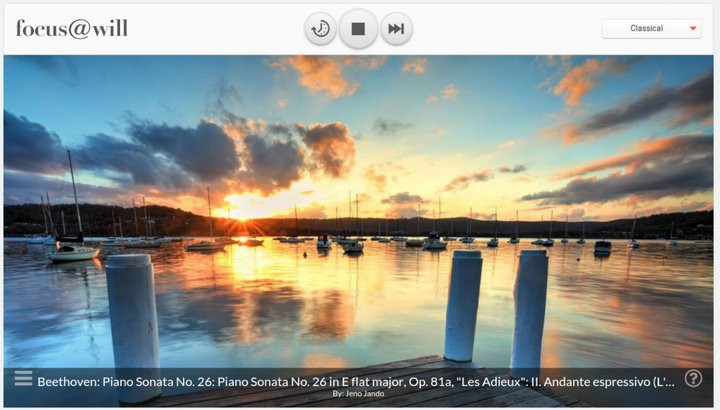
Task: Click the help question mark icon
Action: (x=693, y=378)
